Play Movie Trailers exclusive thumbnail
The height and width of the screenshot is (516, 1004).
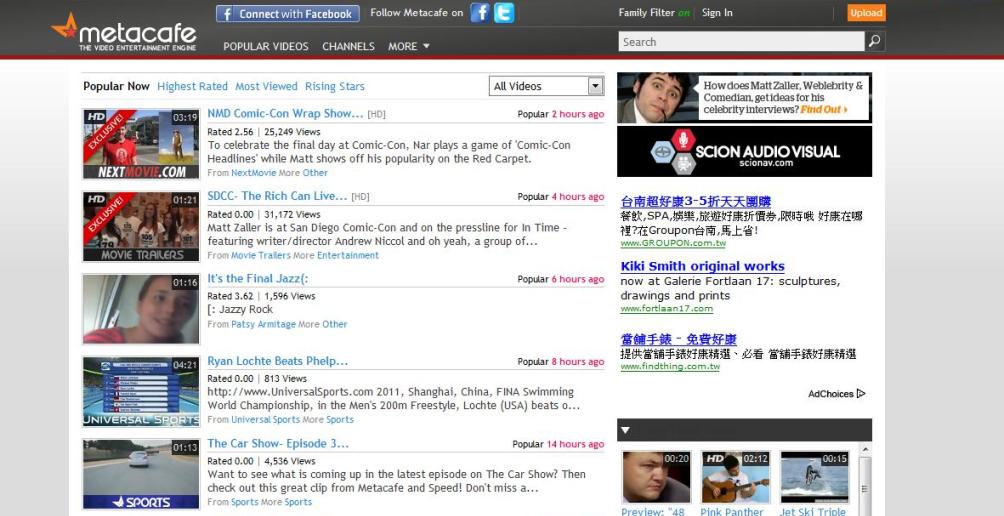click(141, 227)
